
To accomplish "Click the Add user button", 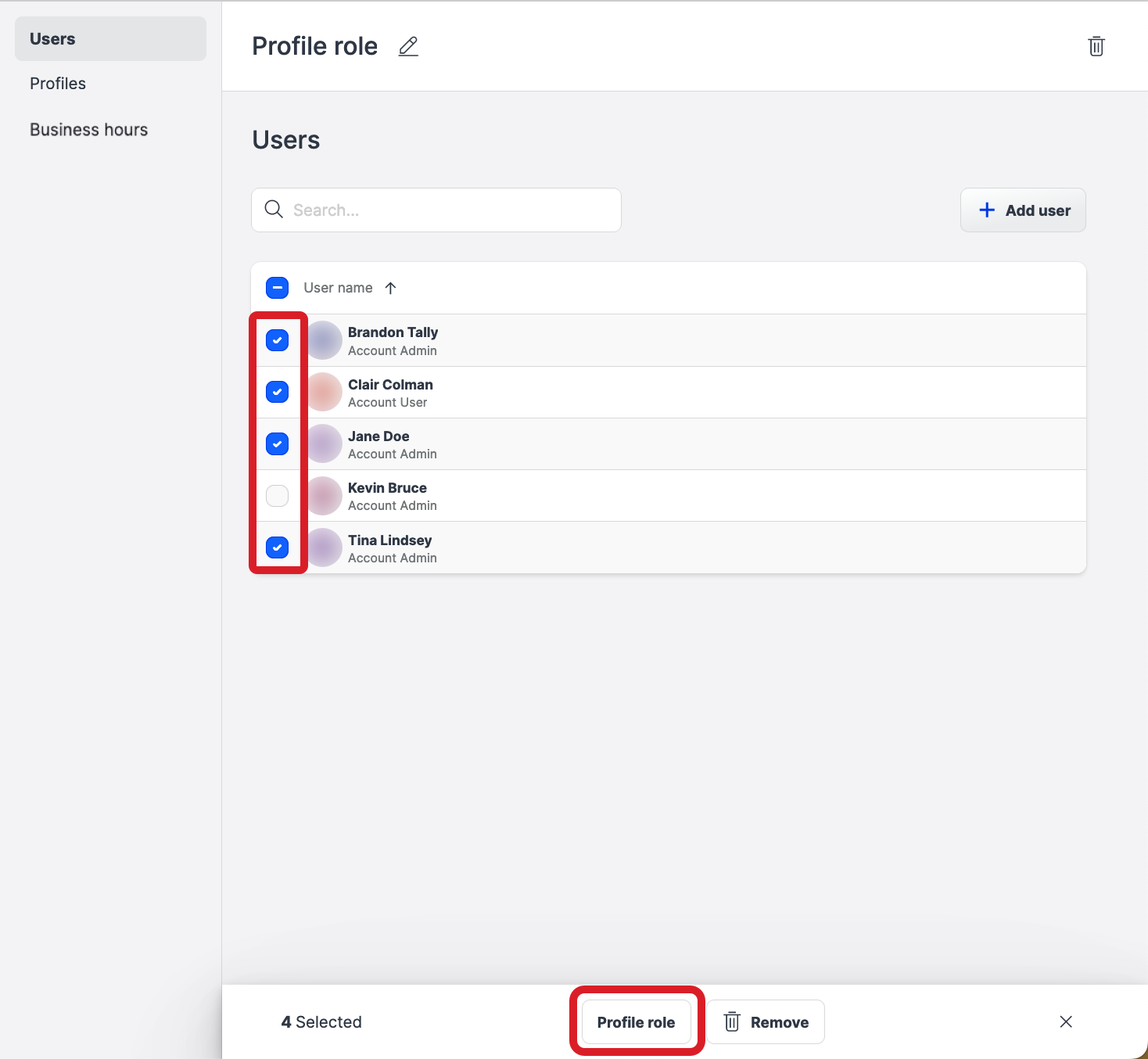I will pos(1023,210).
